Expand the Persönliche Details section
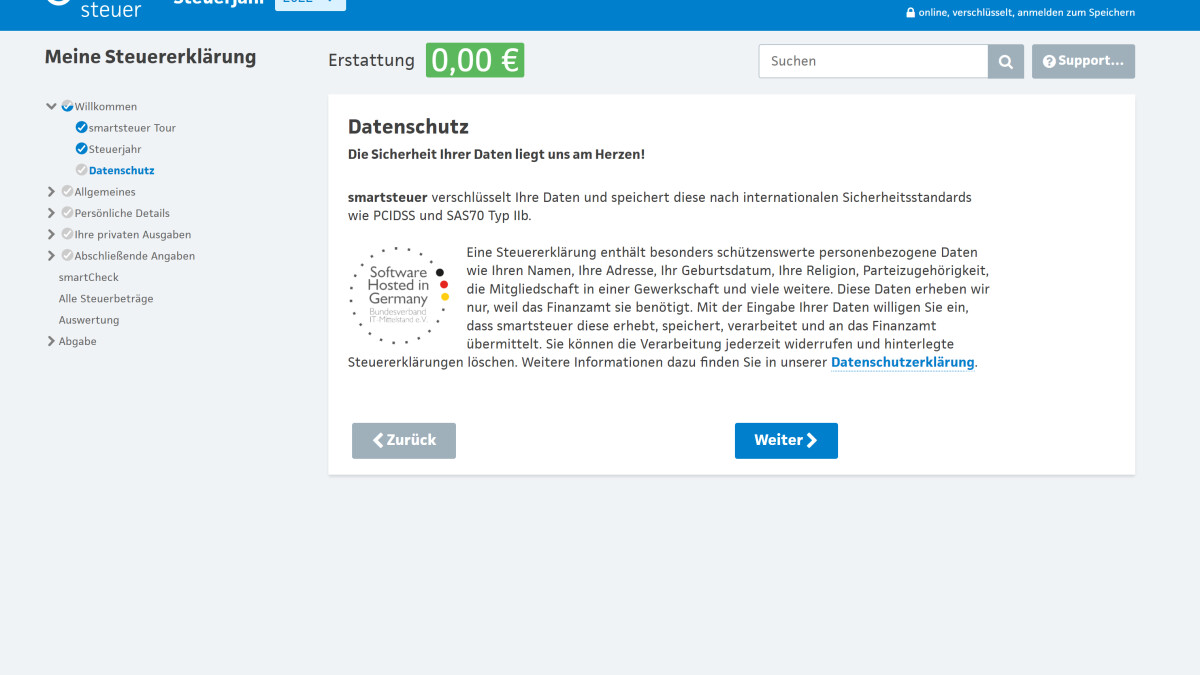This screenshot has width=1200, height=675. tap(51, 212)
